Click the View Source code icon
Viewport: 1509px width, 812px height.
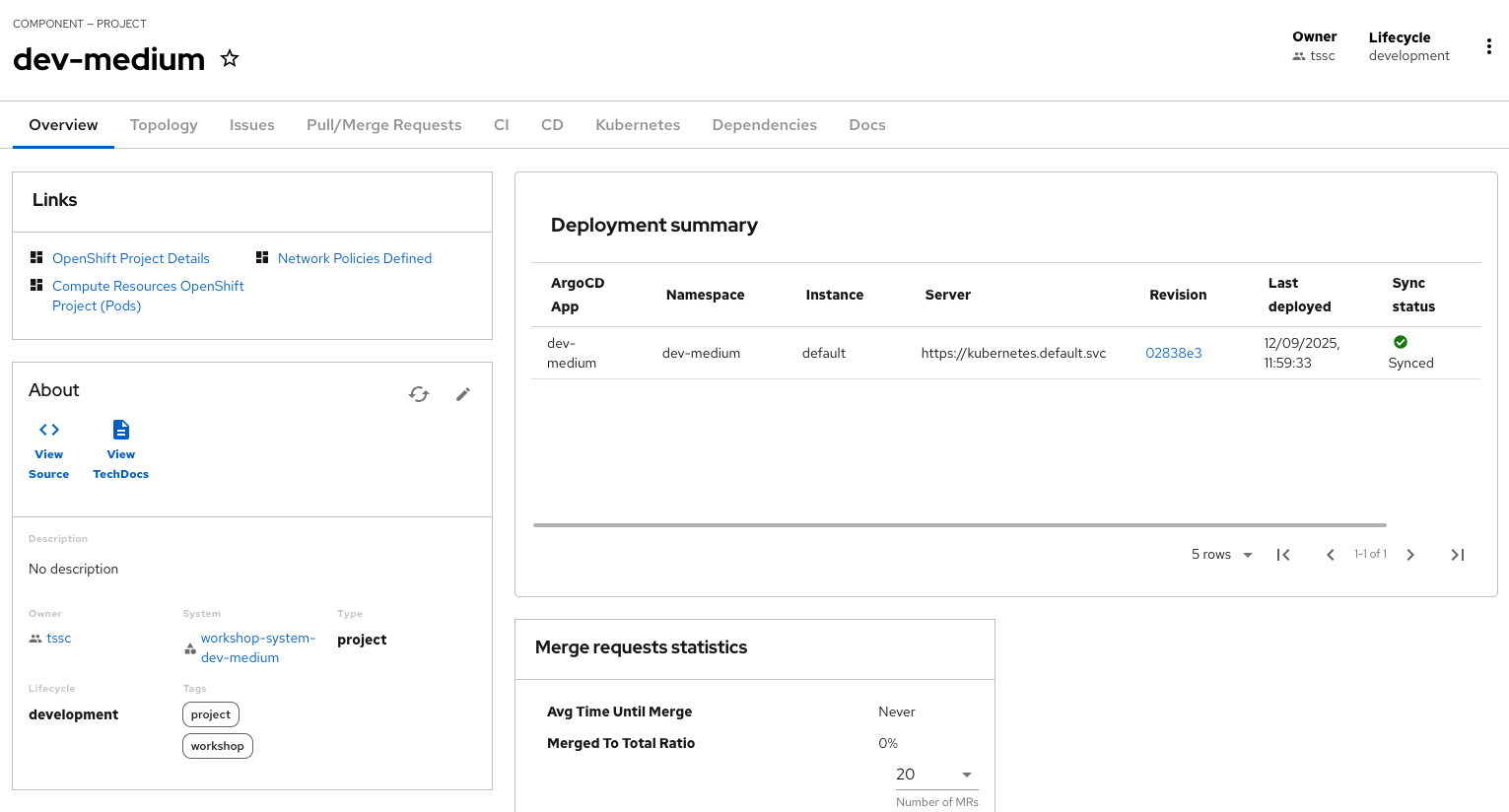[x=49, y=430]
